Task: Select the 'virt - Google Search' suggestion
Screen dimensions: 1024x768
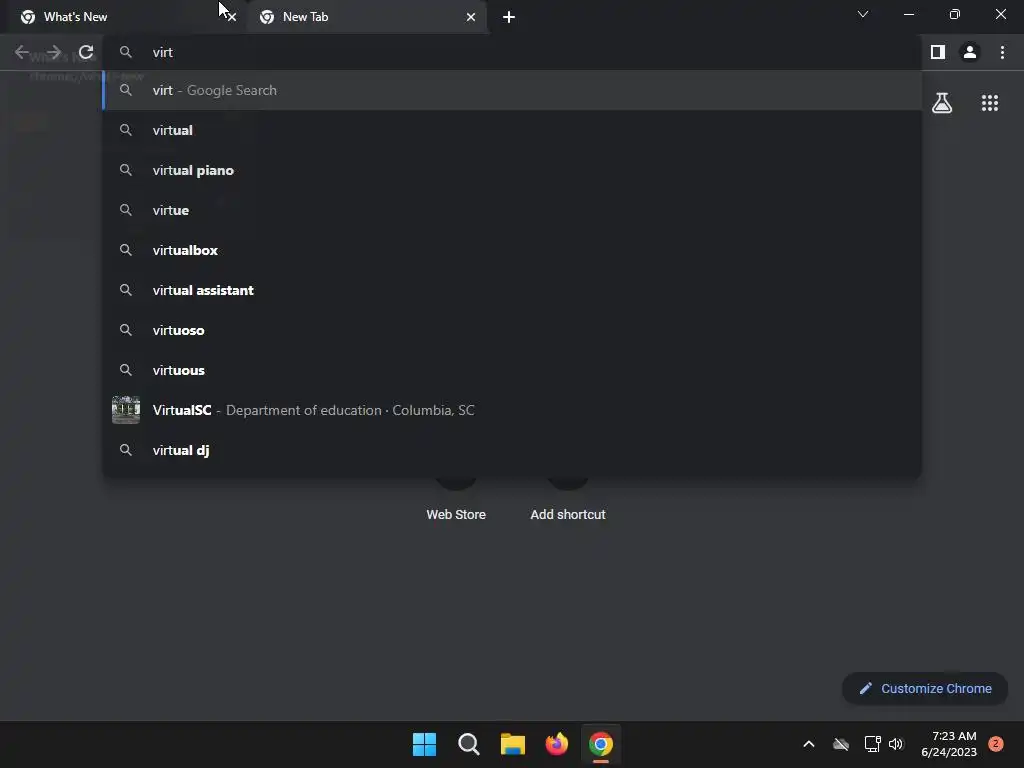Action: 513,90
